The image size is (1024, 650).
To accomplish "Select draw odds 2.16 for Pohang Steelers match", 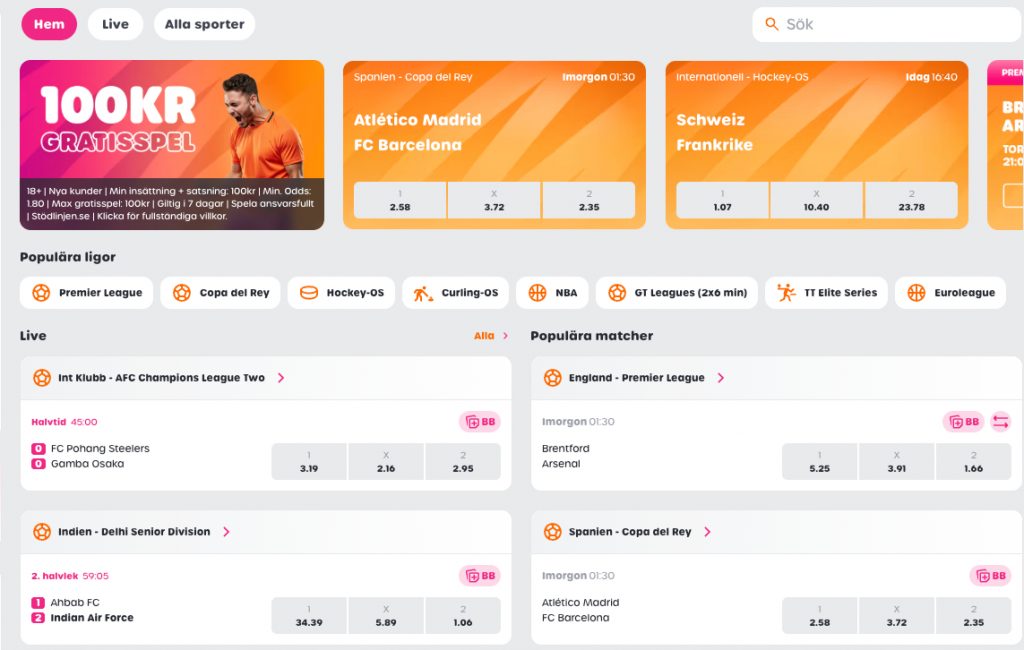I will (x=386, y=461).
